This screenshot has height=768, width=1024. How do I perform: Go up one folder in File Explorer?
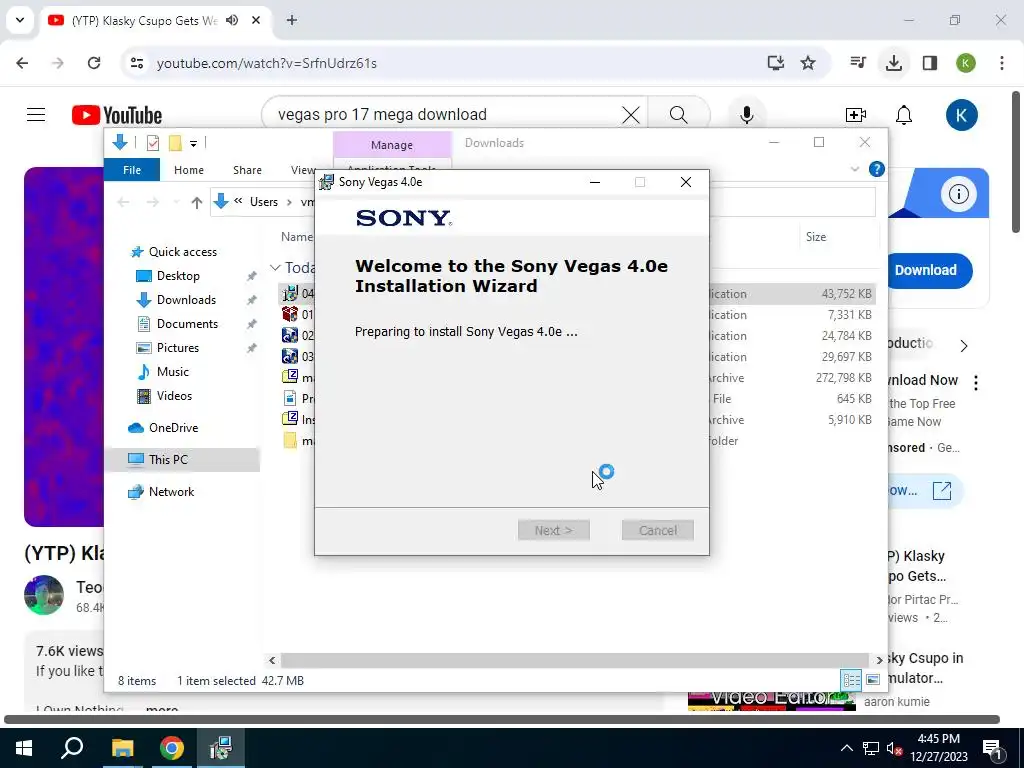tap(197, 202)
